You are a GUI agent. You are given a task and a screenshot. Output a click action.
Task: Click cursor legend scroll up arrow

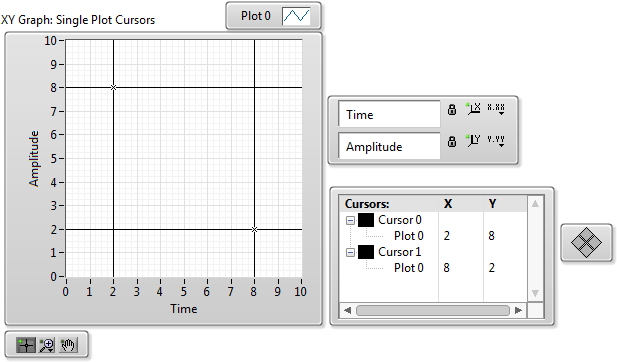[535, 203]
